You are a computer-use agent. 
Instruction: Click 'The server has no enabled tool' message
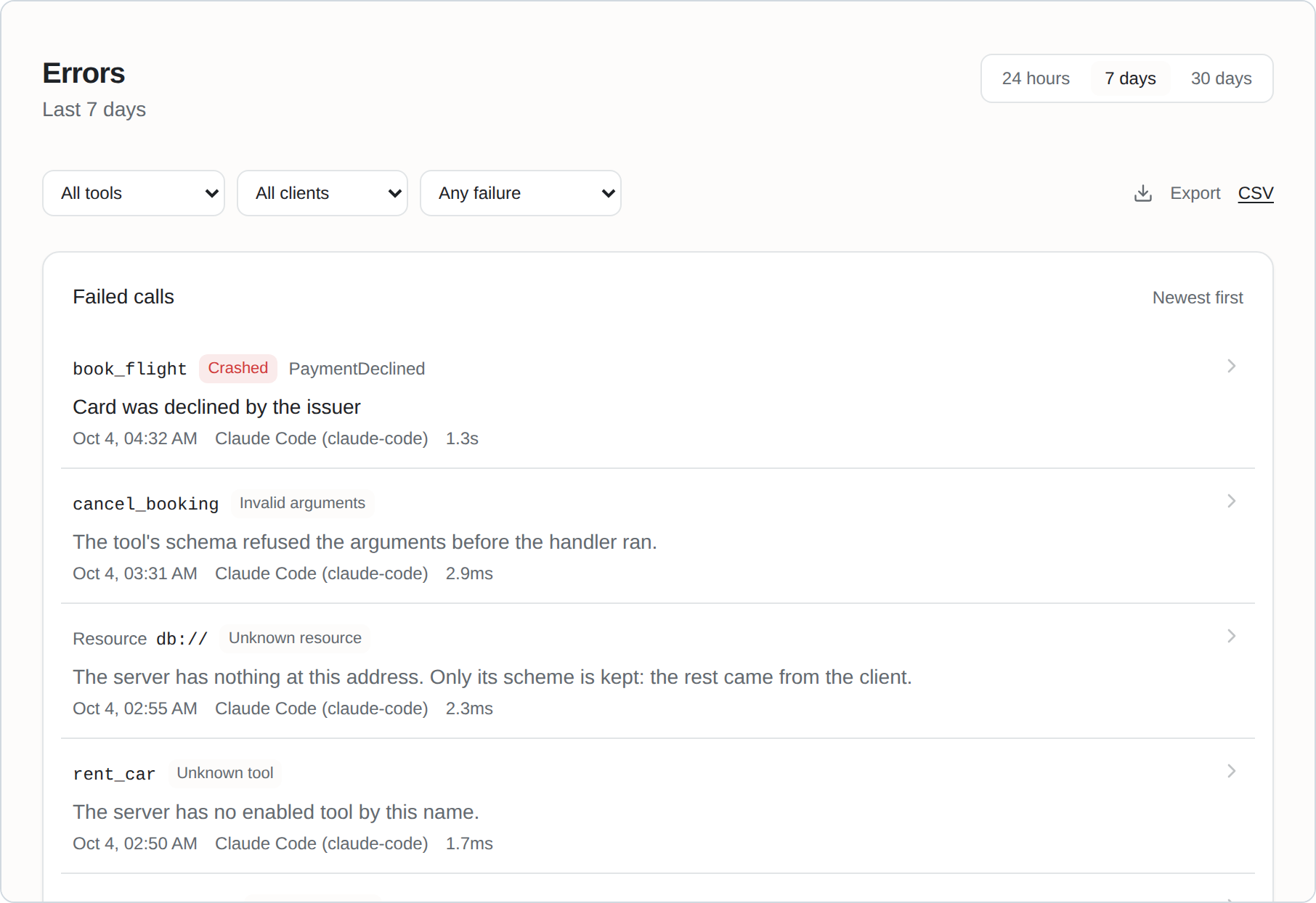[276, 812]
